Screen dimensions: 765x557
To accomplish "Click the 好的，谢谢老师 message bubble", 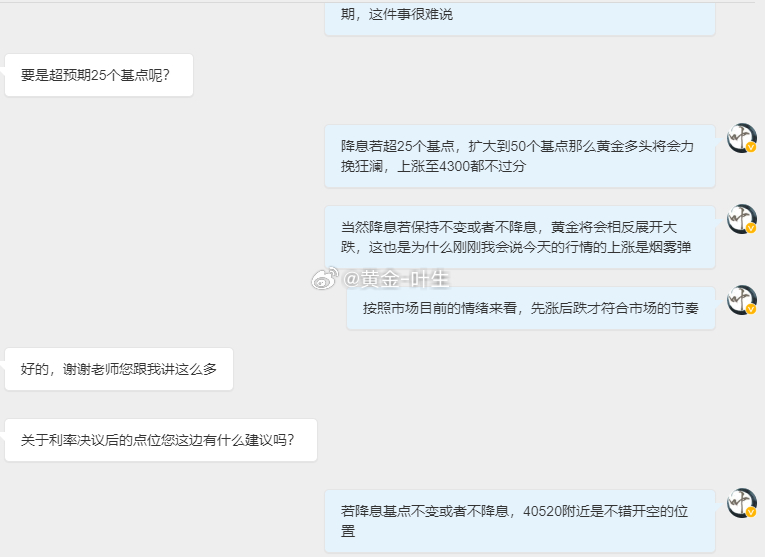I will [x=119, y=369].
